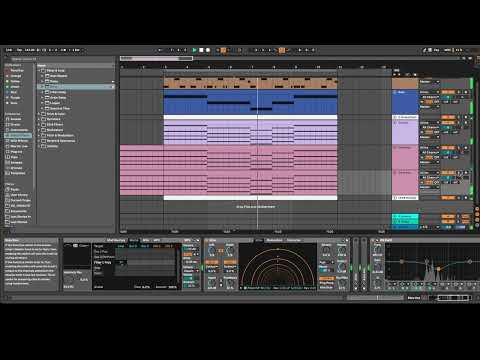Open MPE tab in first device
Viewport: 480px width, 360px height.
point(156,240)
